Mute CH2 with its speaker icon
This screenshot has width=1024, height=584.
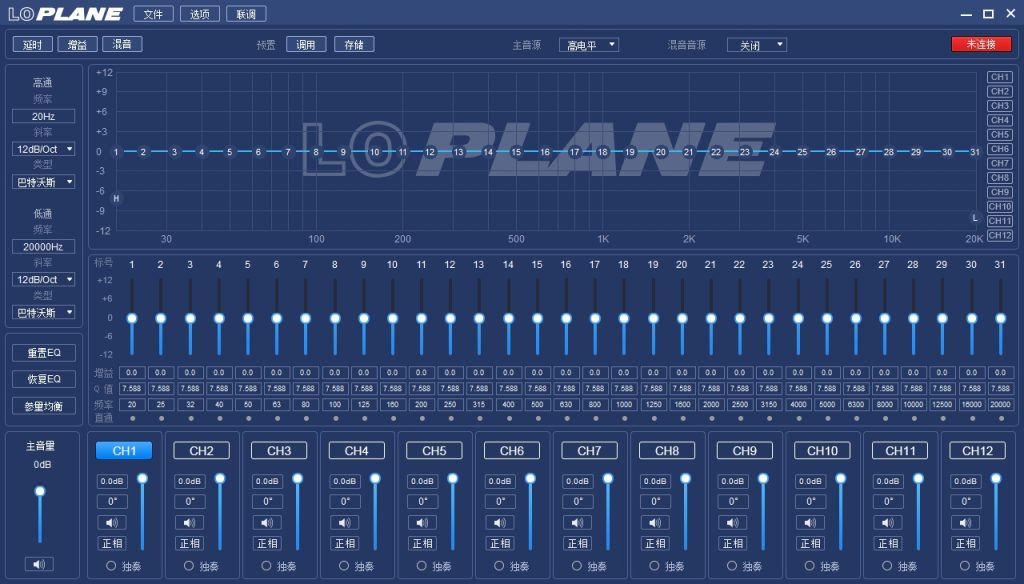pos(189,523)
